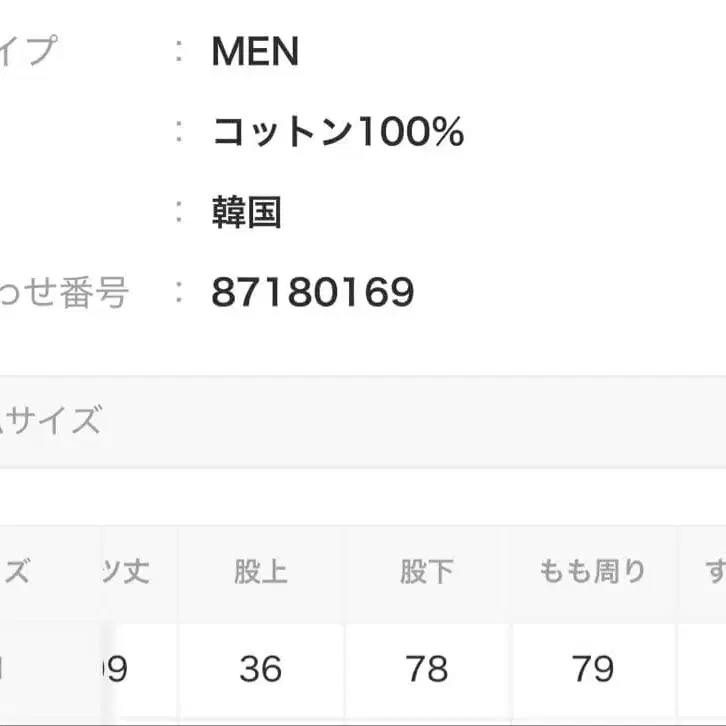726x726 pixels.
Task: Select the 78 value under 股下
Action: [427, 668]
